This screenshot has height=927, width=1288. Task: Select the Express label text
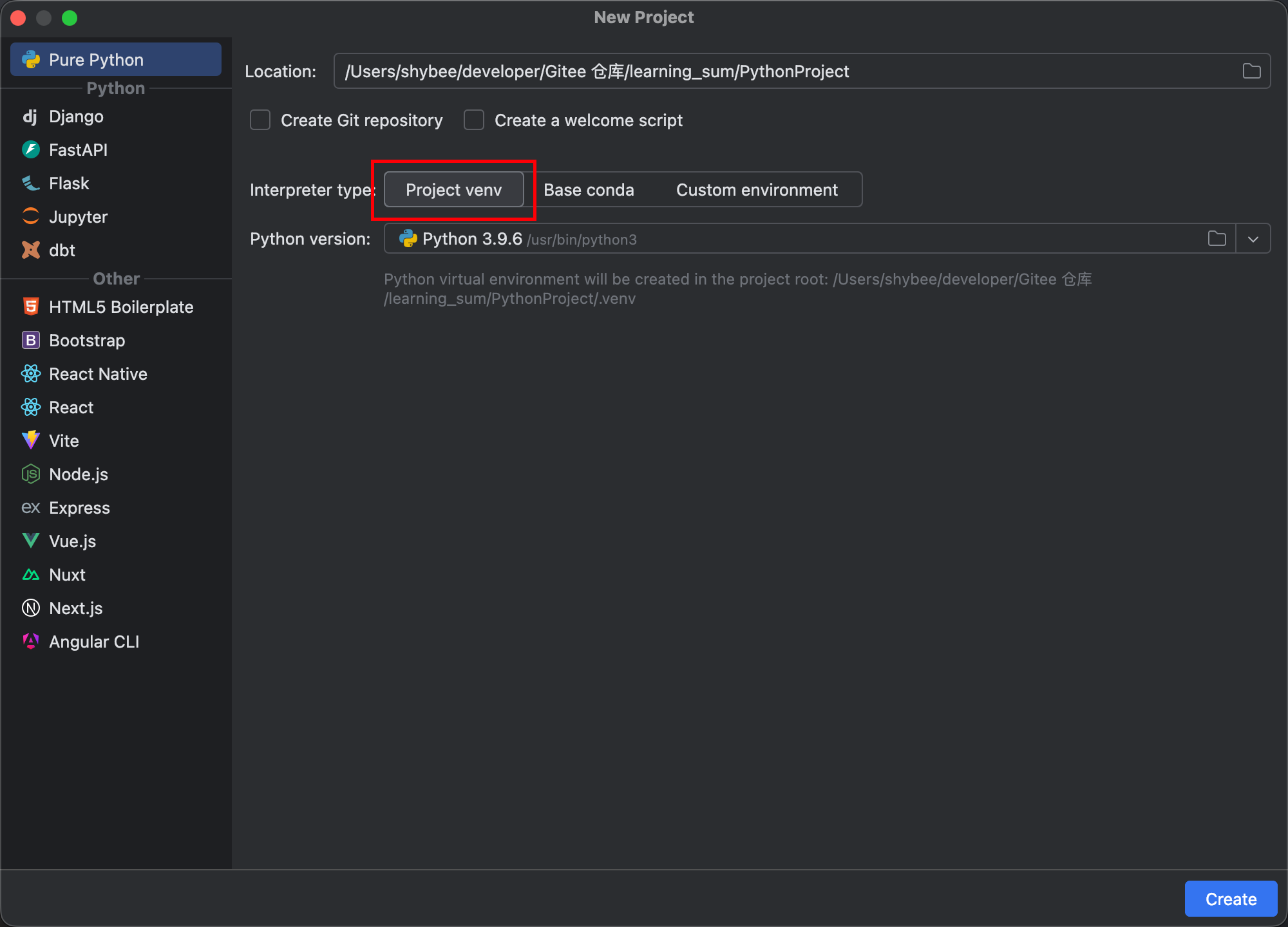tap(79, 508)
